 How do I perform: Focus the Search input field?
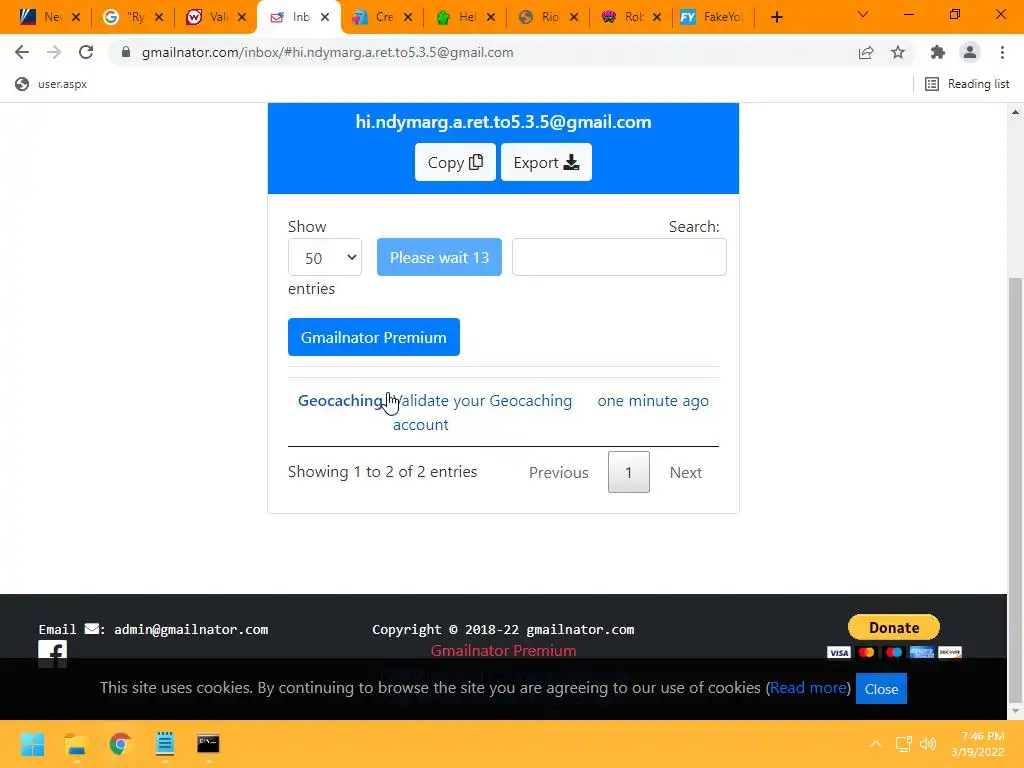tap(619, 257)
